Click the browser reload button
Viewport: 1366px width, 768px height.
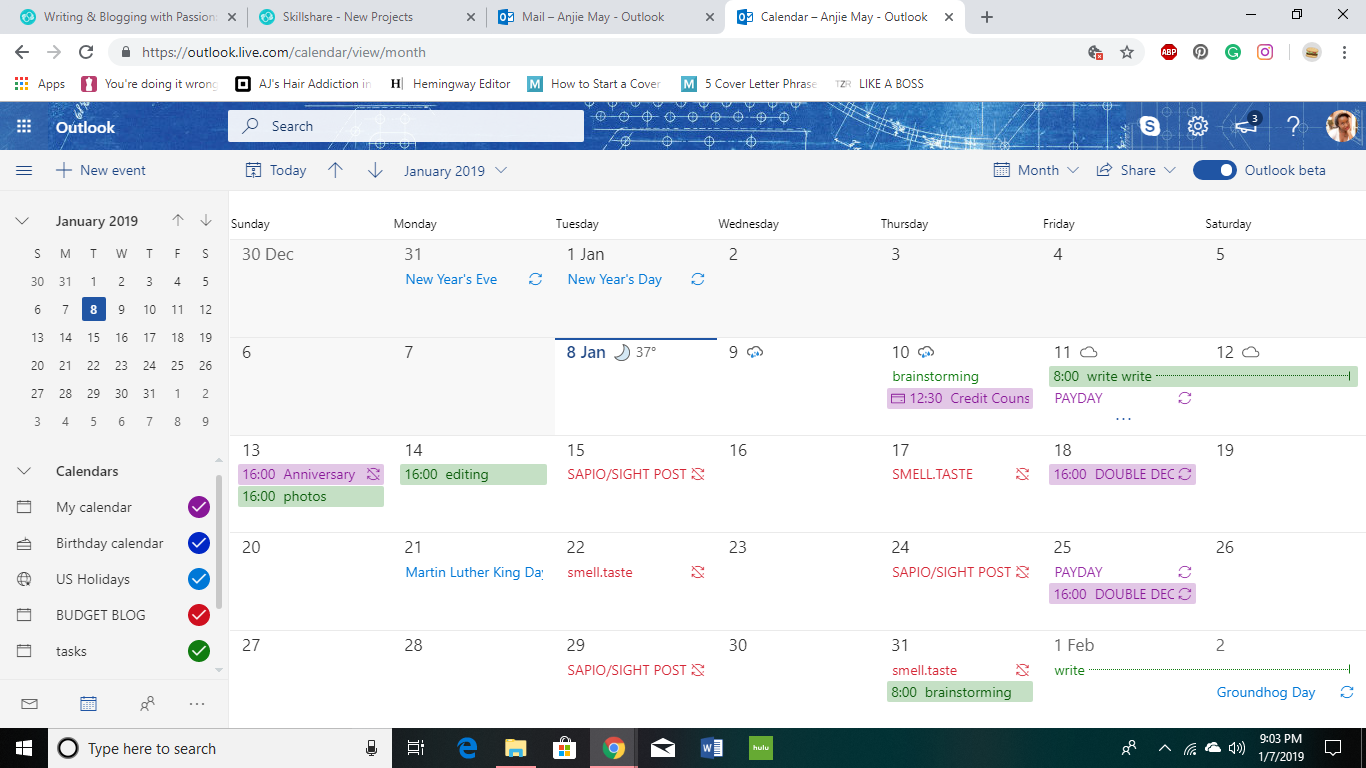(86, 52)
